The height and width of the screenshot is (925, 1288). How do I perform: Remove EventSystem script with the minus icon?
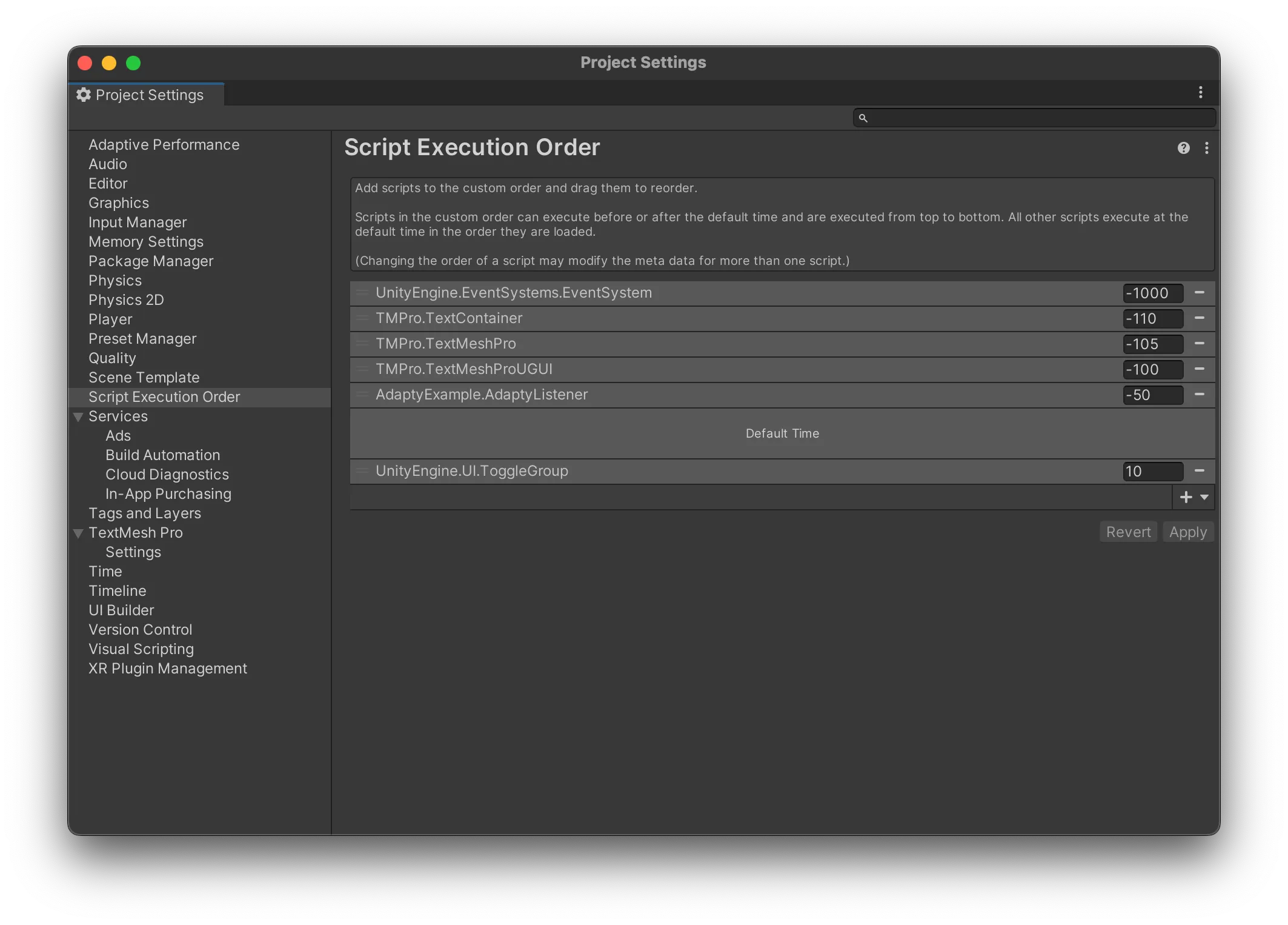(x=1199, y=293)
